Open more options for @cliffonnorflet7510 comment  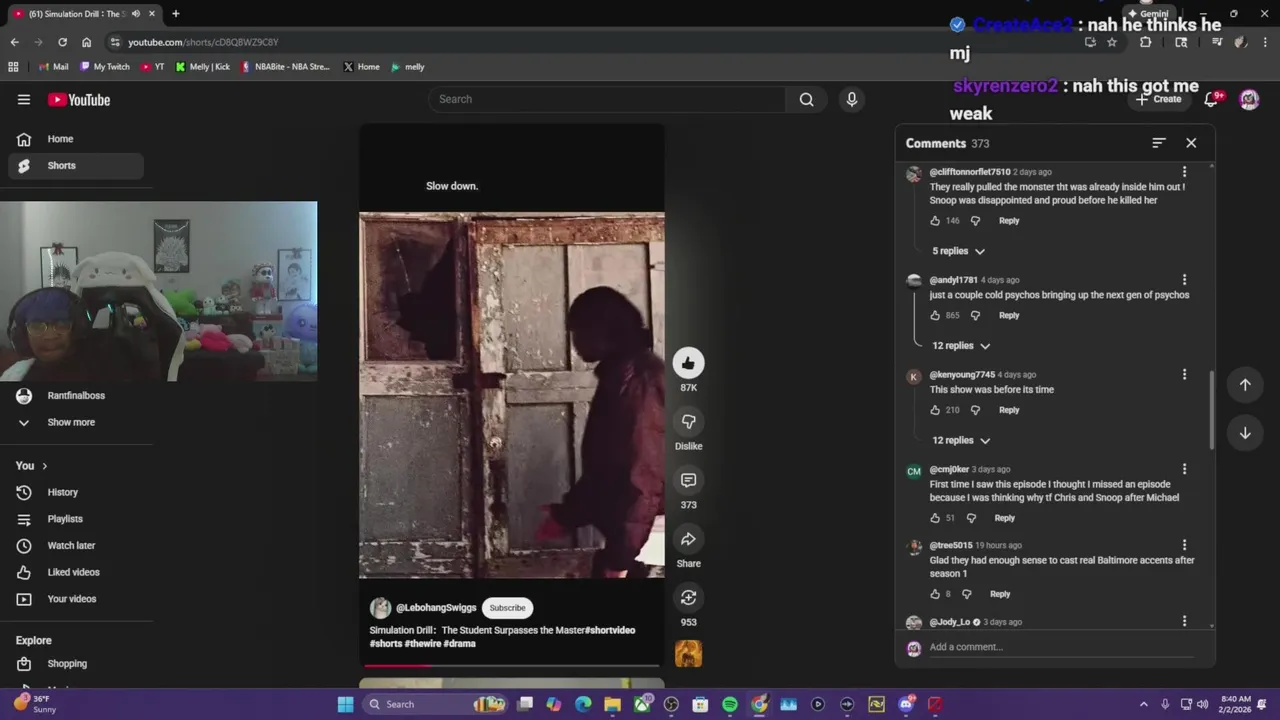[x=1184, y=172]
